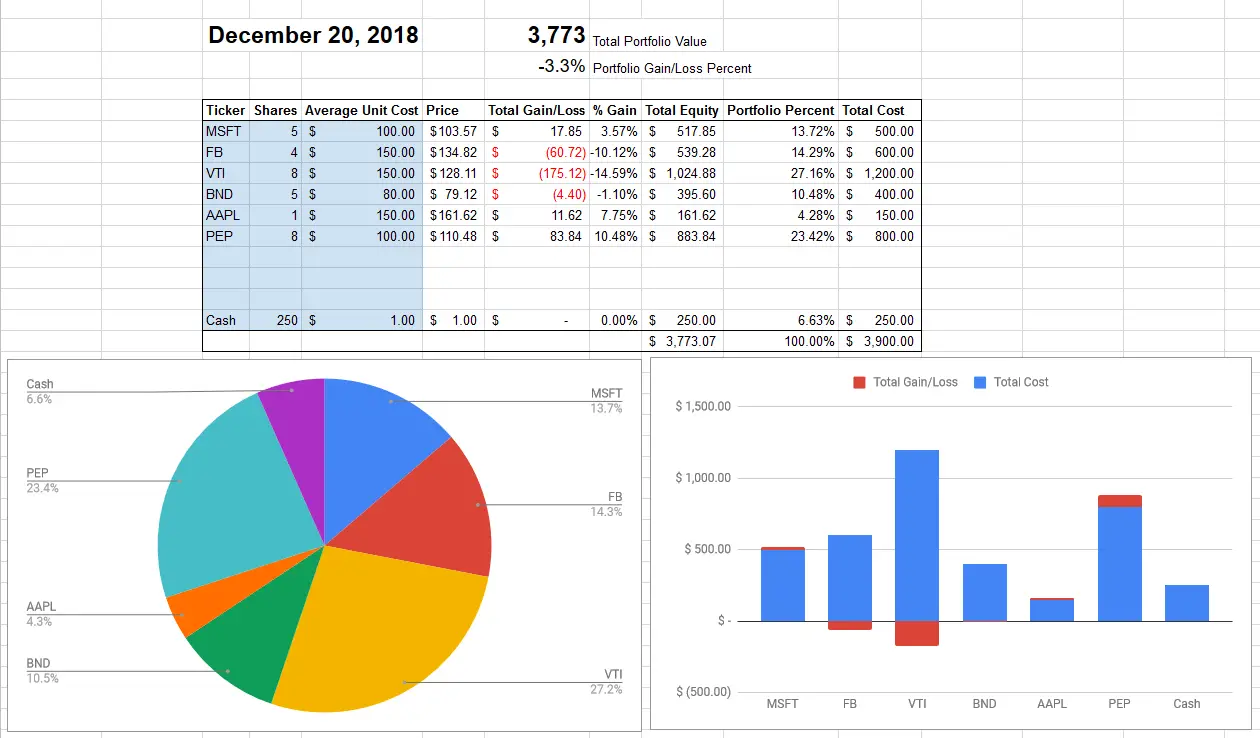The width and height of the screenshot is (1260, 738).
Task: Select the Cash shares cell 250
Action: tap(276, 320)
